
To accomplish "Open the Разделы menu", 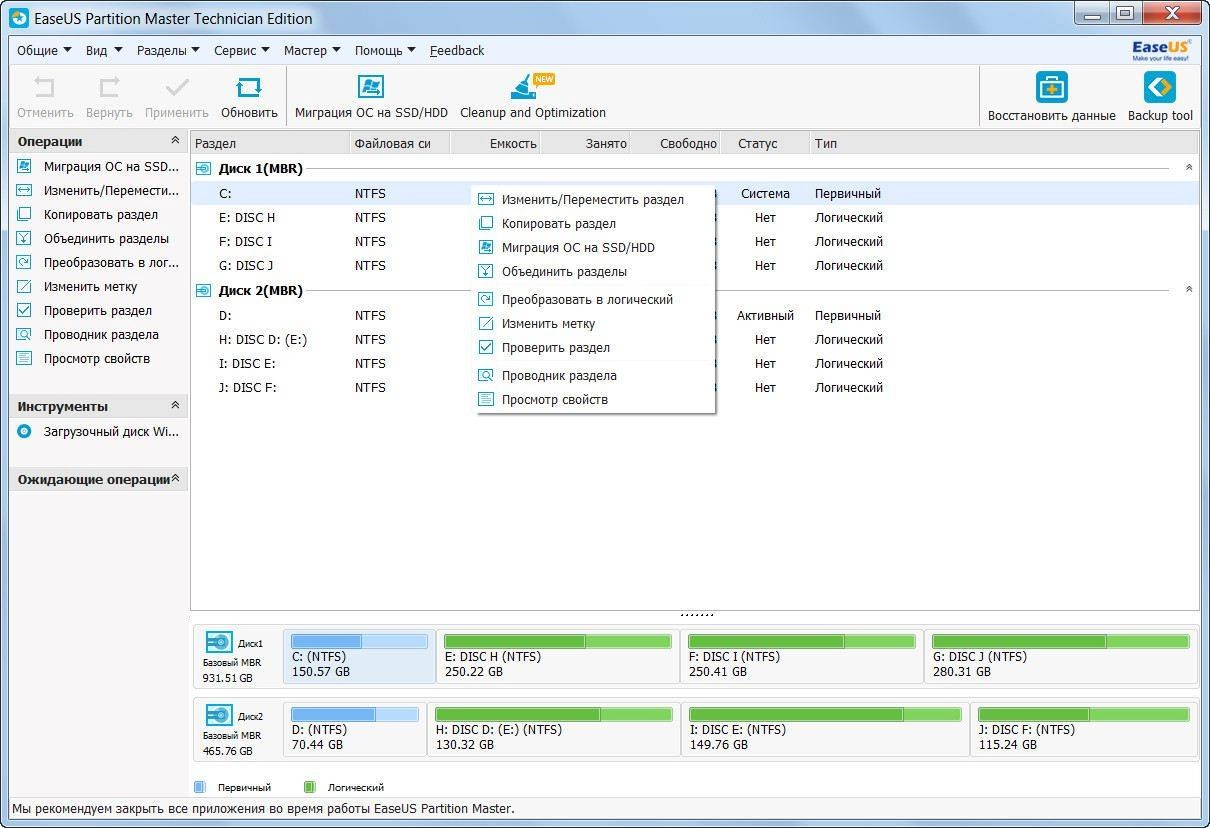I will [168, 50].
